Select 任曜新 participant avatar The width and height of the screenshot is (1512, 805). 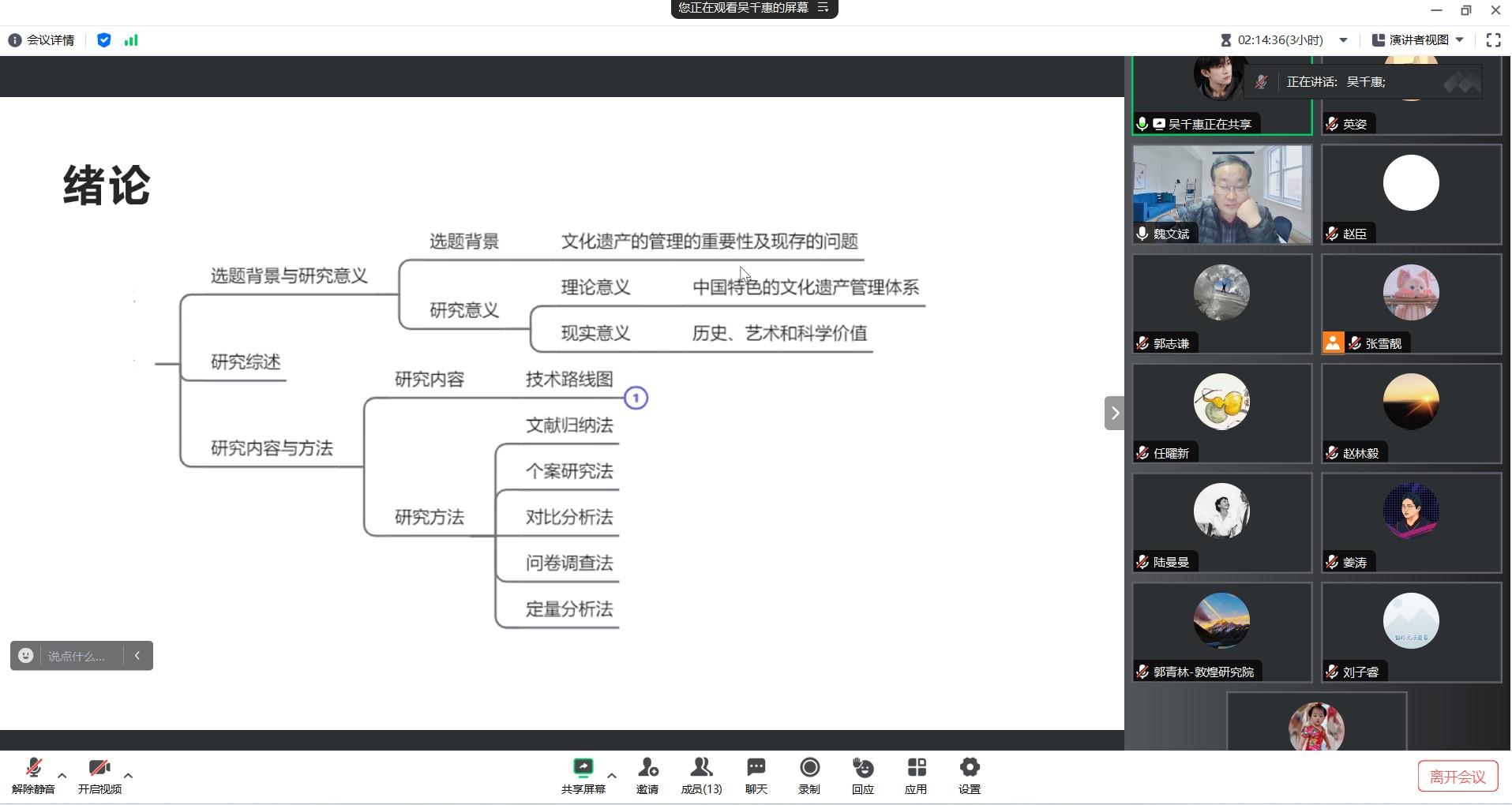[x=1221, y=402]
